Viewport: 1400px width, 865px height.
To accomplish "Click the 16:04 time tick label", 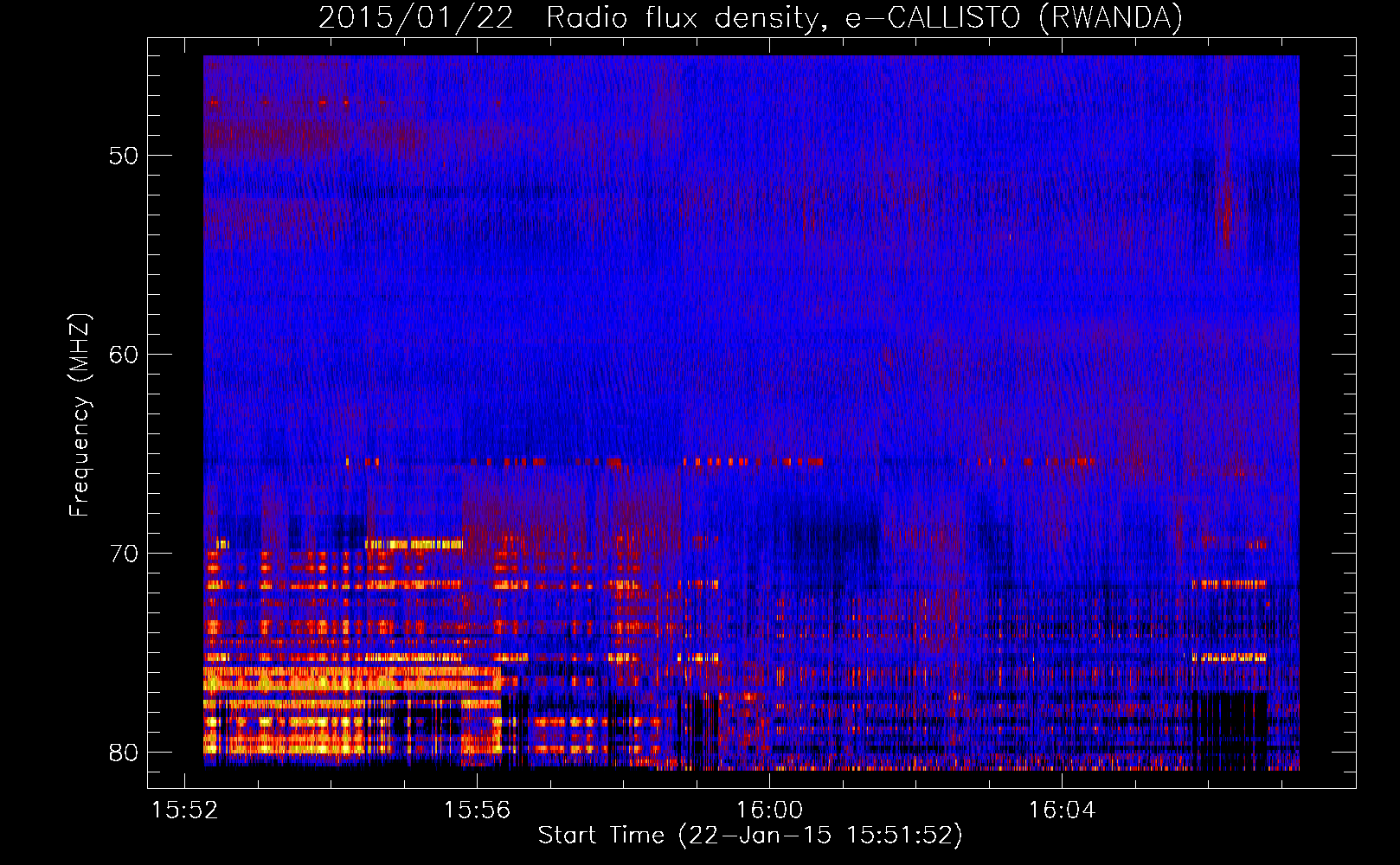I will click(1062, 810).
